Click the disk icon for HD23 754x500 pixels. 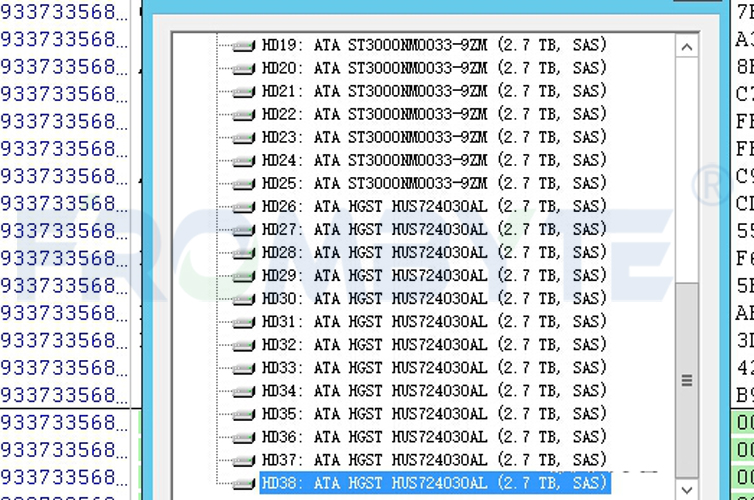244,138
